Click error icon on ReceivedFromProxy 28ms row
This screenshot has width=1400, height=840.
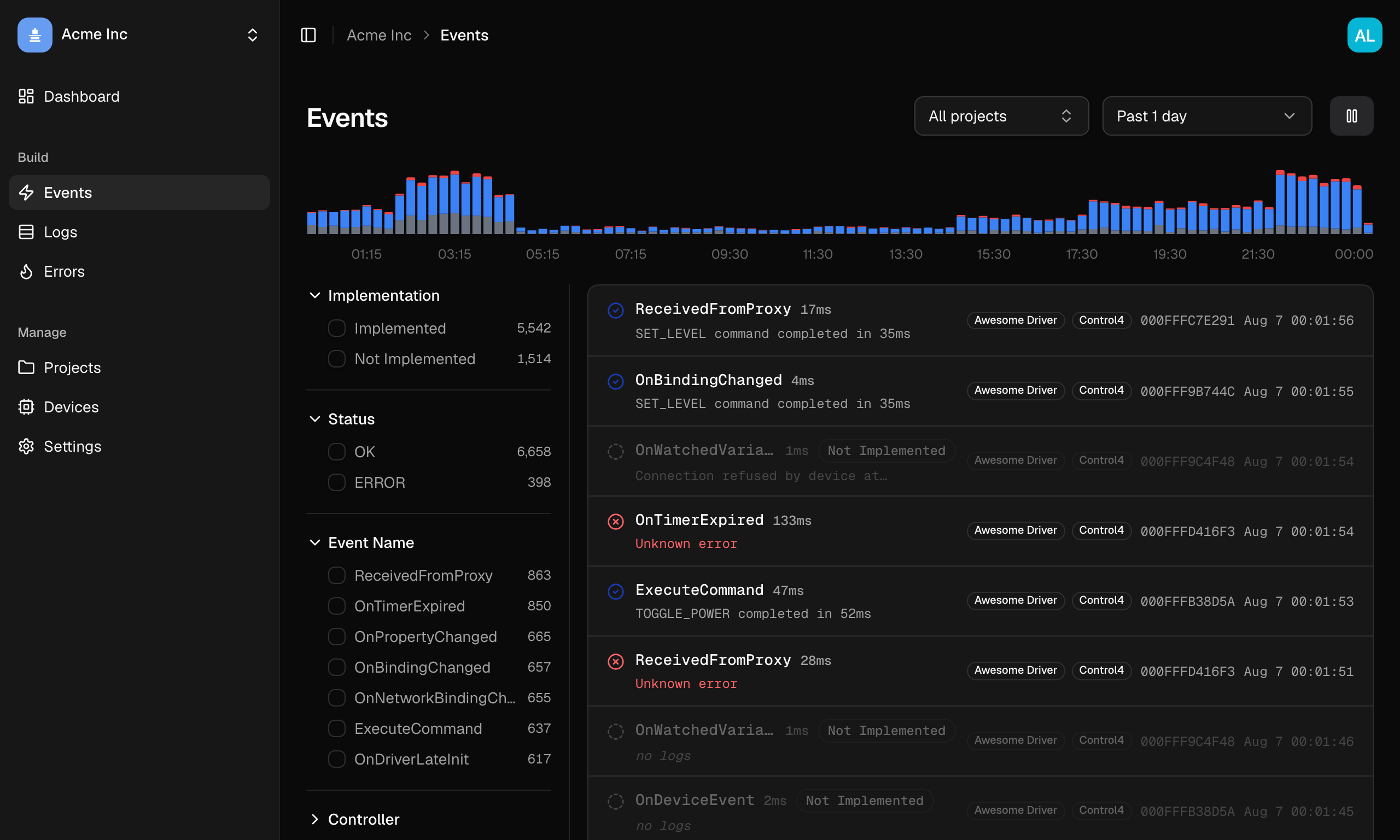pyautogui.click(x=616, y=662)
